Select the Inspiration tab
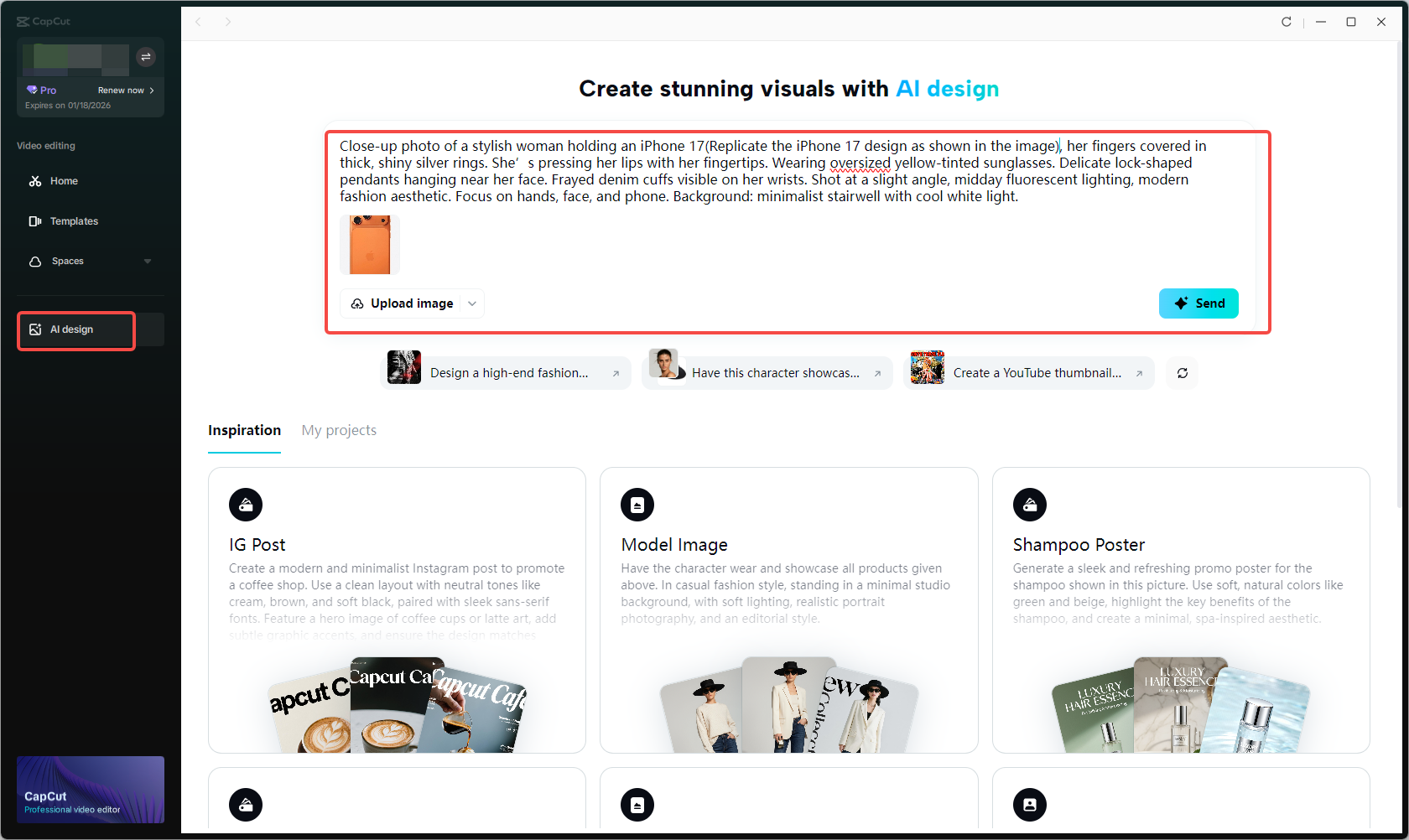Viewport: 1409px width, 840px height. (244, 430)
